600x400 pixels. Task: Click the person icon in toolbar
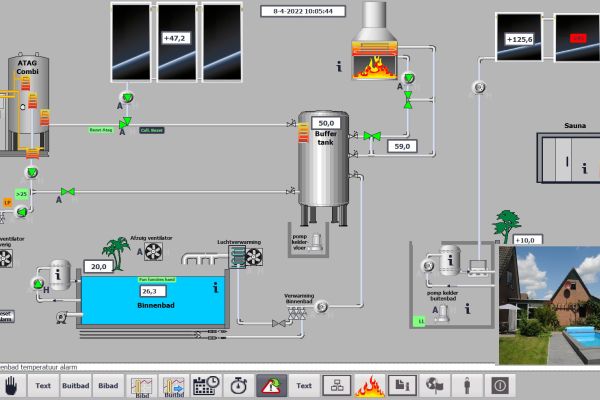point(467,385)
